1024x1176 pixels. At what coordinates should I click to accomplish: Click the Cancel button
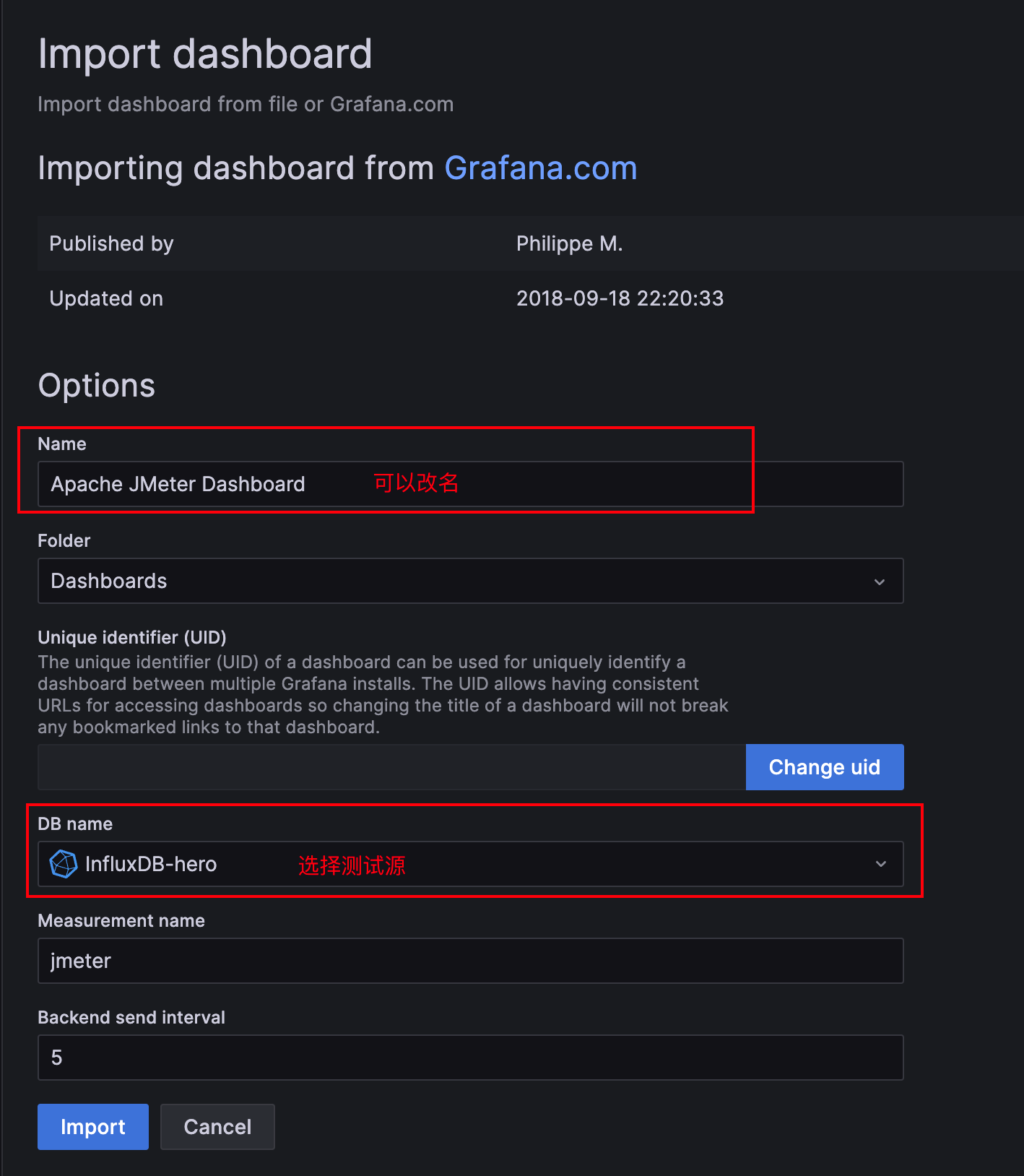point(217,1127)
